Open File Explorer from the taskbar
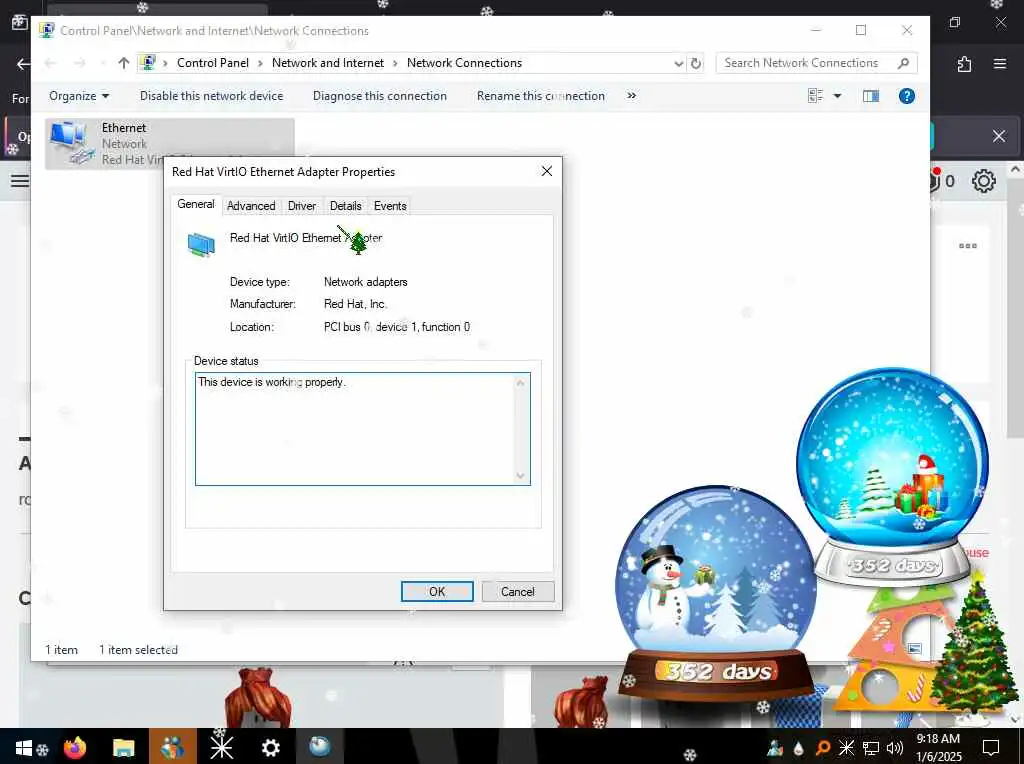The image size is (1024, 764). click(123, 747)
